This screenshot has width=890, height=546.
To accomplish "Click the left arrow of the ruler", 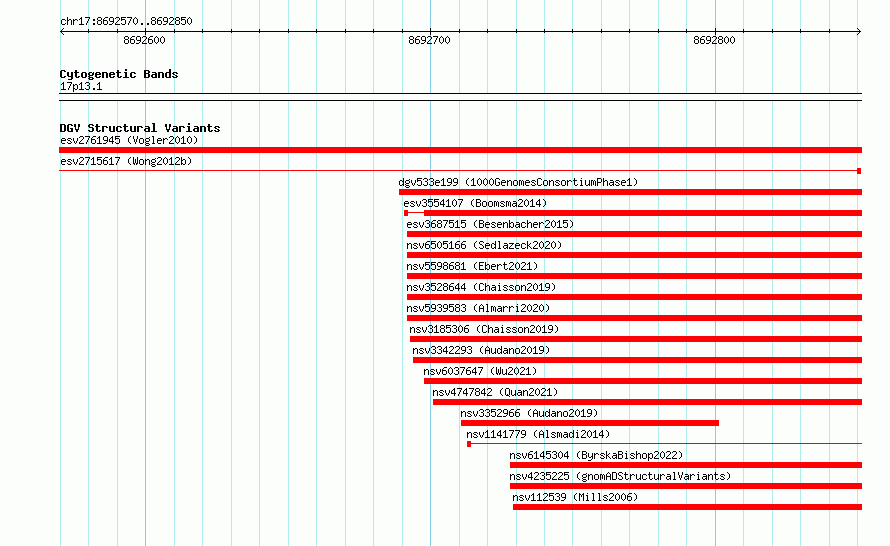I will coord(62,32).
